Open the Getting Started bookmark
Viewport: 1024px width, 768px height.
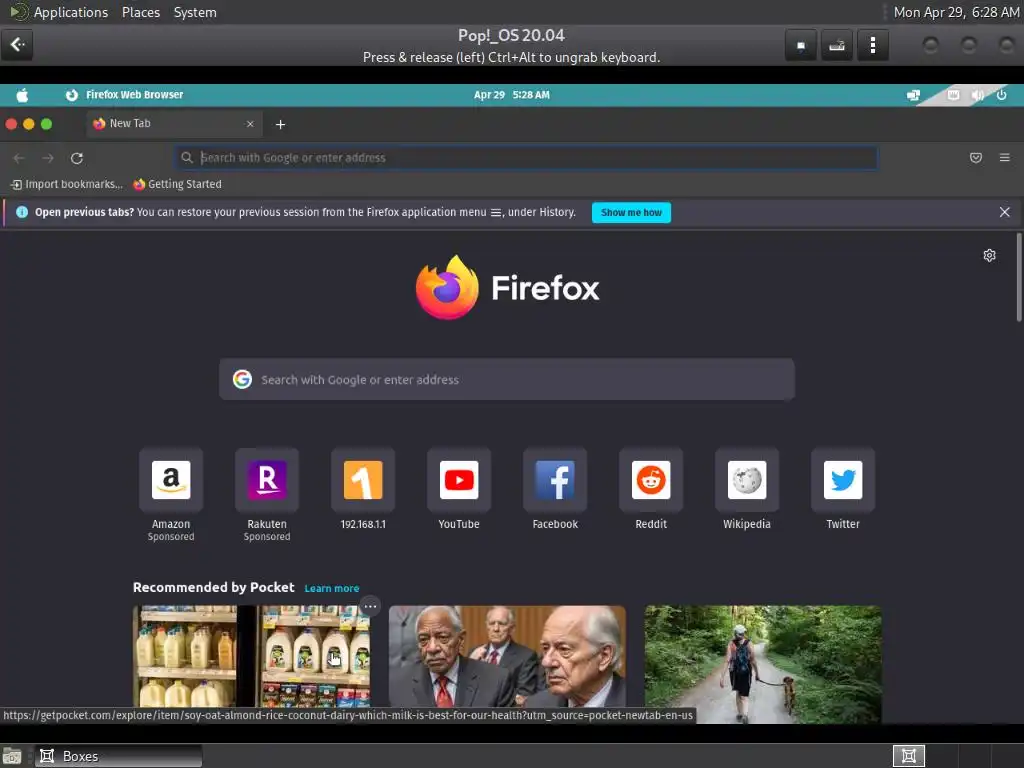[178, 185]
